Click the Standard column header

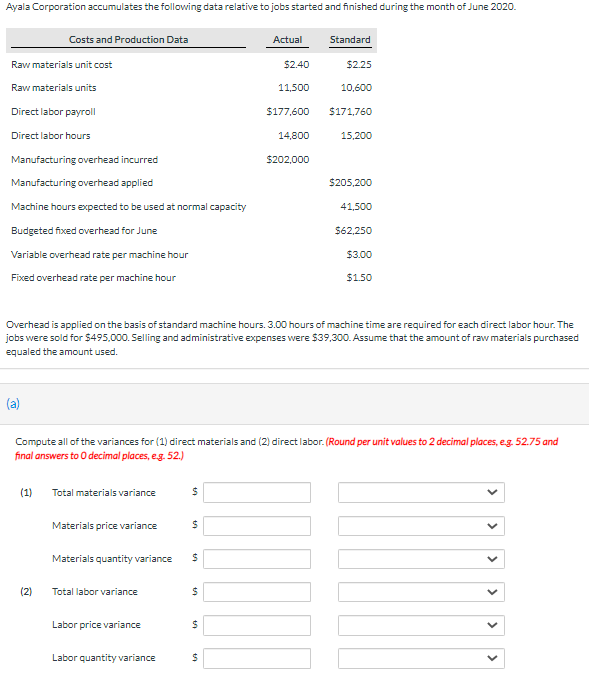pos(350,40)
